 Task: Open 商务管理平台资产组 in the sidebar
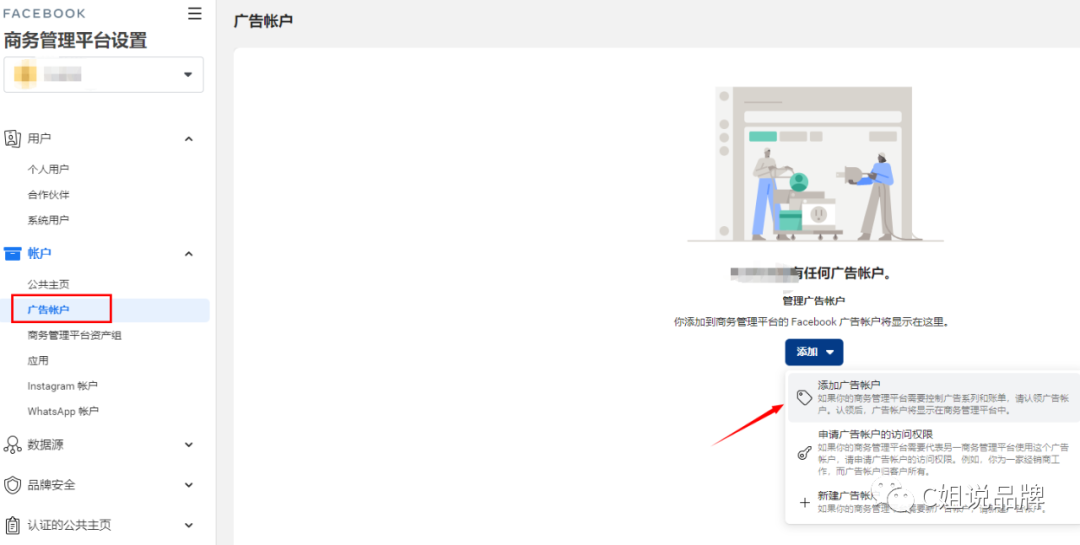(74, 336)
